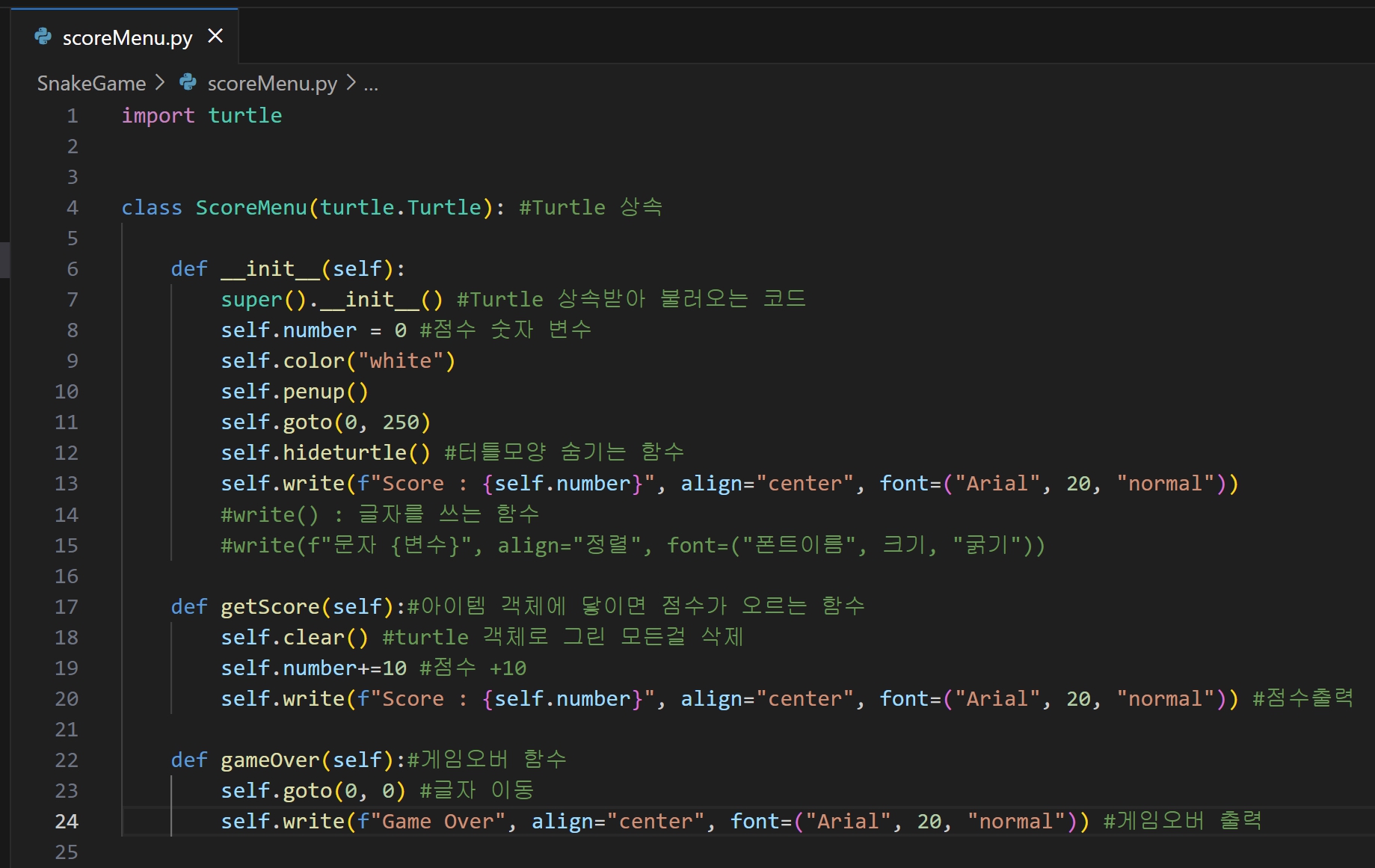Click 'turtle.Turtle' base class text
The image size is (1375, 868).
pyautogui.click(x=401, y=208)
